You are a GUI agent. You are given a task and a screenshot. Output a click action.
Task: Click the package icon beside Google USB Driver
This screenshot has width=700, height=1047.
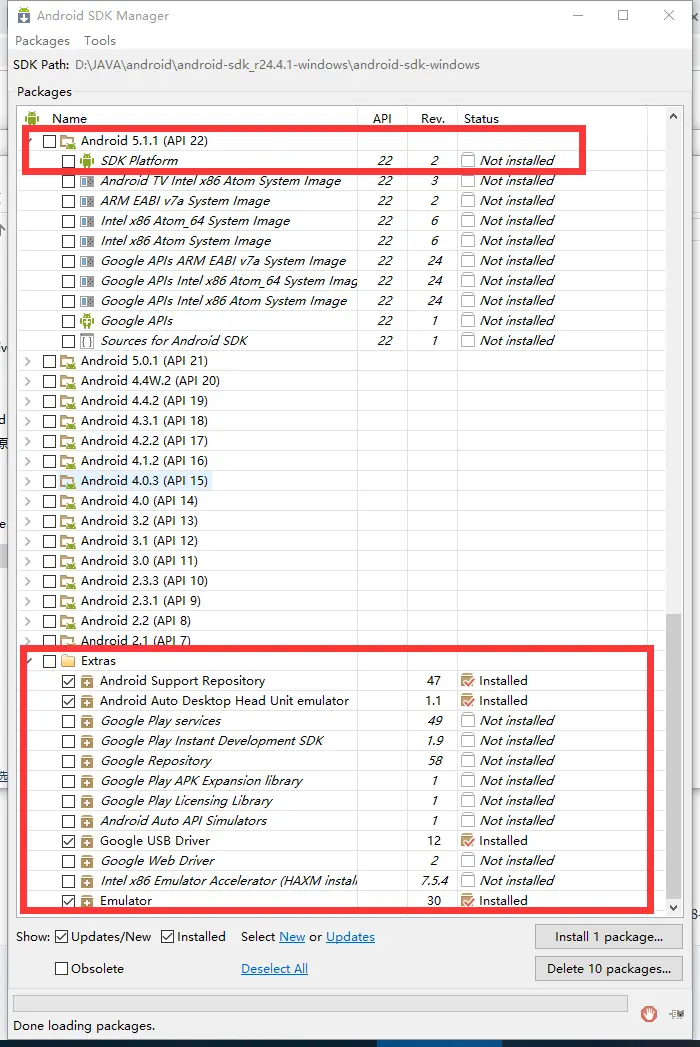point(87,841)
